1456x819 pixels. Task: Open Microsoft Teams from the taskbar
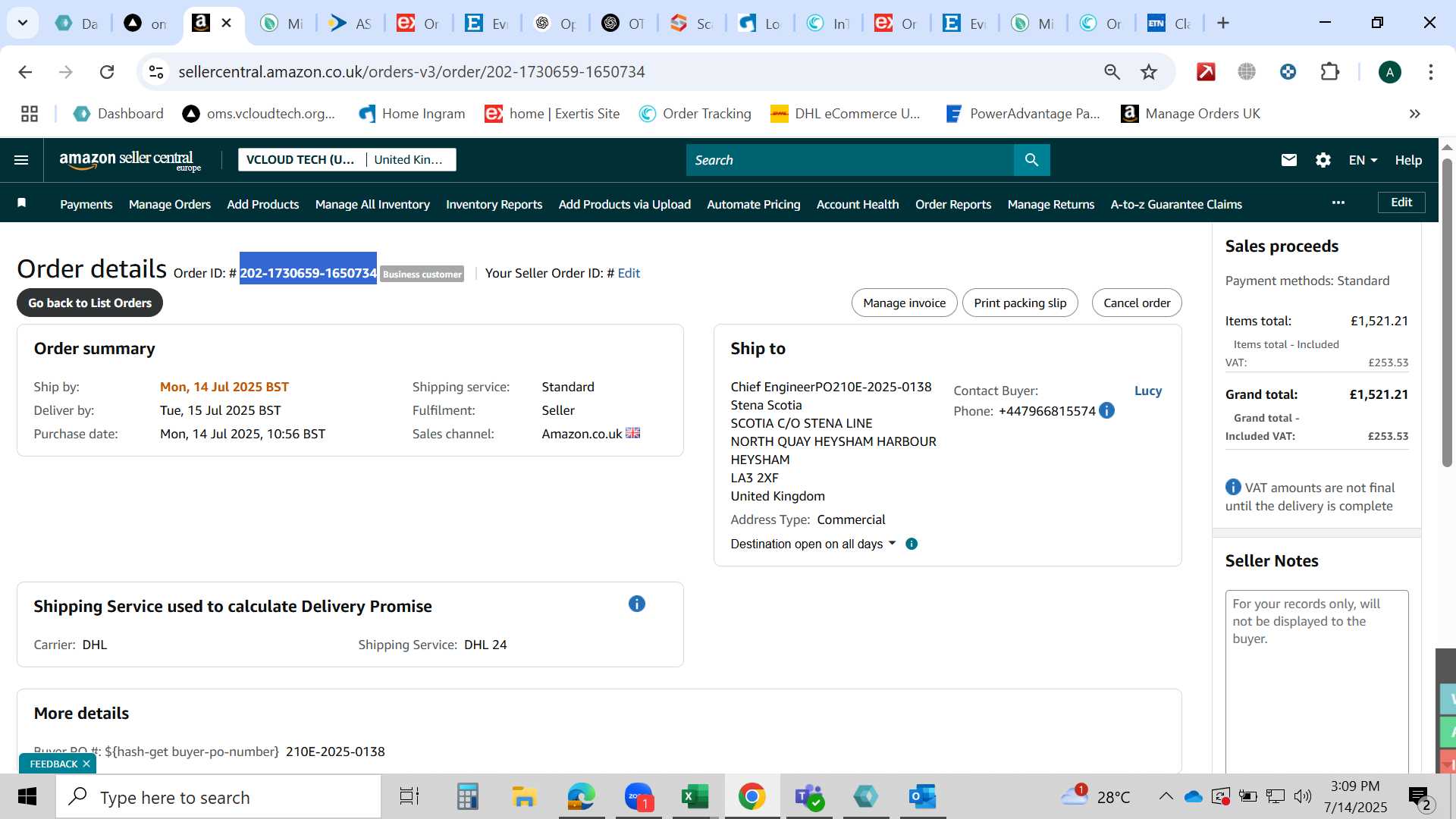pyautogui.click(x=808, y=797)
